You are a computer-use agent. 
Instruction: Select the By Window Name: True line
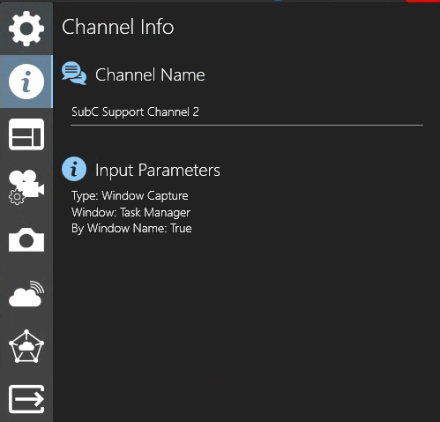coord(131,228)
